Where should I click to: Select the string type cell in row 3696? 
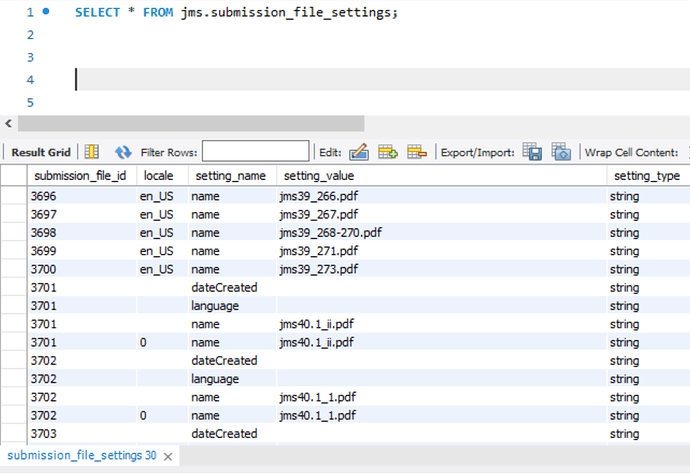(648, 196)
